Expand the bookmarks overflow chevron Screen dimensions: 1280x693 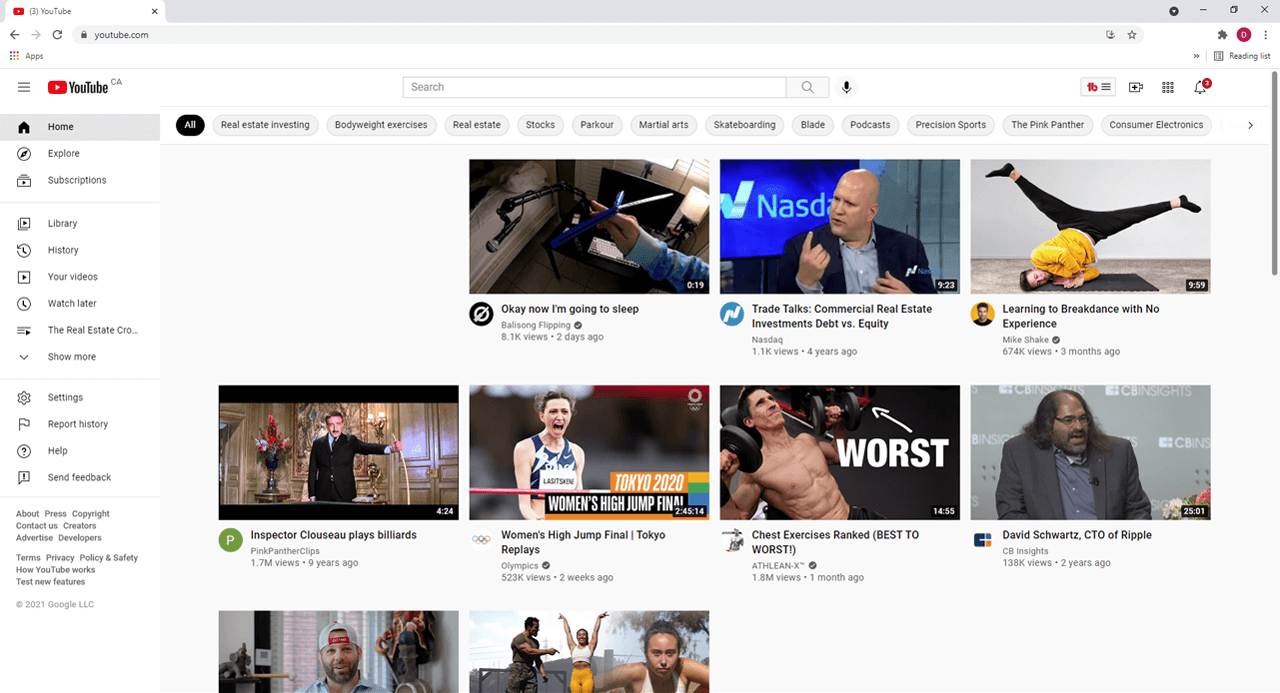pos(1197,56)
